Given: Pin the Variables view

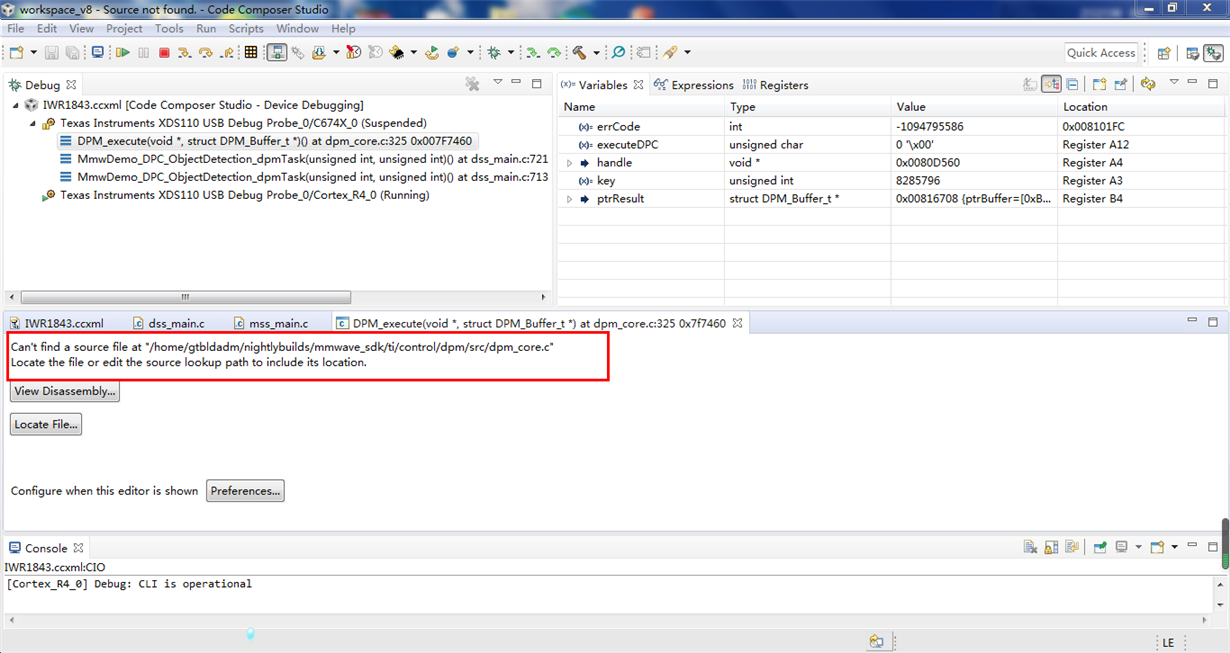Looking at the screenshot, I should [x=1121, y=84].
